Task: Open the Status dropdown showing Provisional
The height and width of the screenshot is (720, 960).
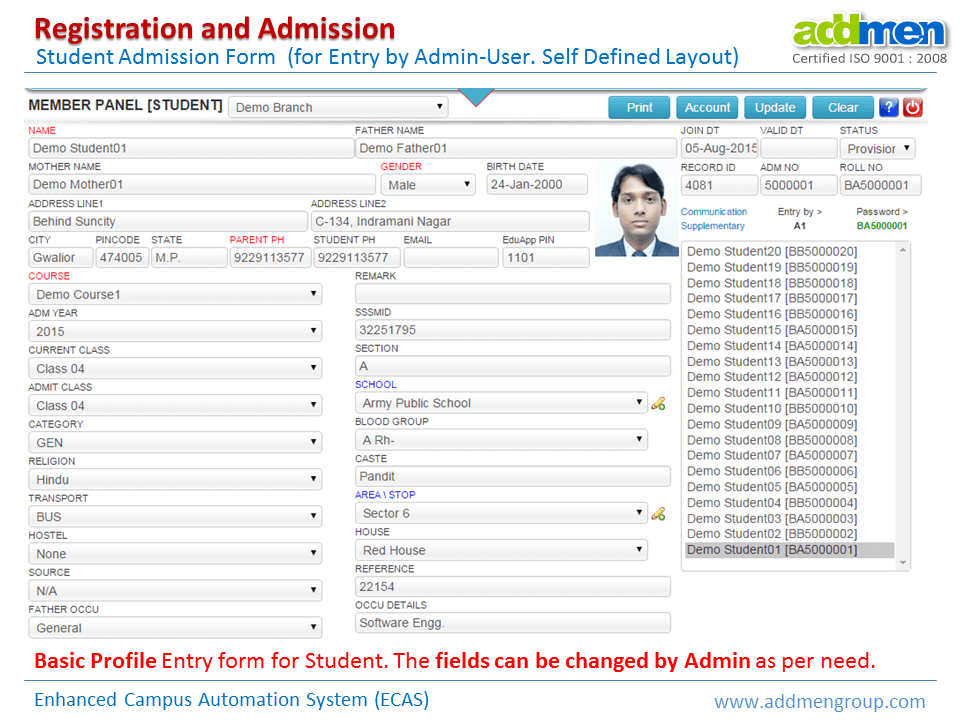Action: pos(879,149)
